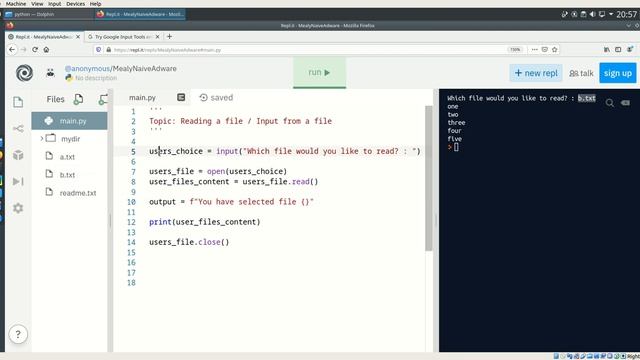Select the main.py editor tab
This screenshot has height=360, width=640.
coord(142,98)
